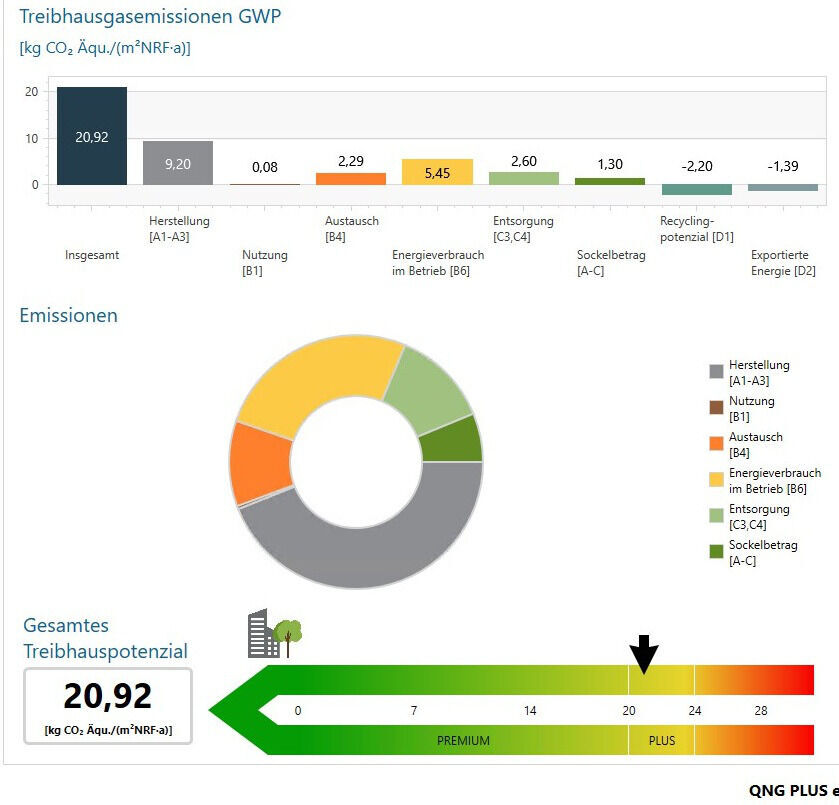Click the black arrow marker on the scale
The width and height of the screenshot is (839, 805).
click(644, 654)
